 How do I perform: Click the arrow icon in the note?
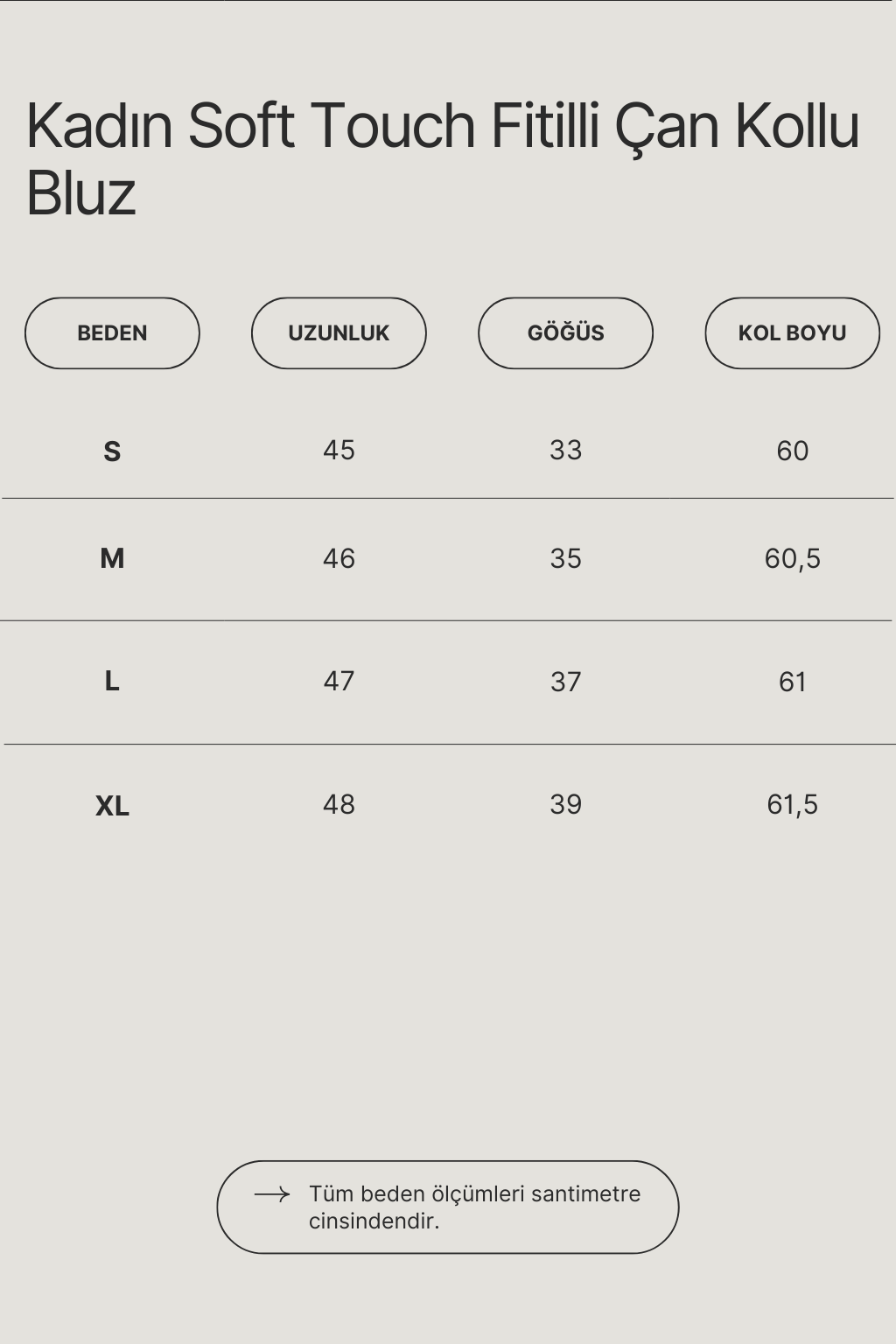(x=271, y=1194)
